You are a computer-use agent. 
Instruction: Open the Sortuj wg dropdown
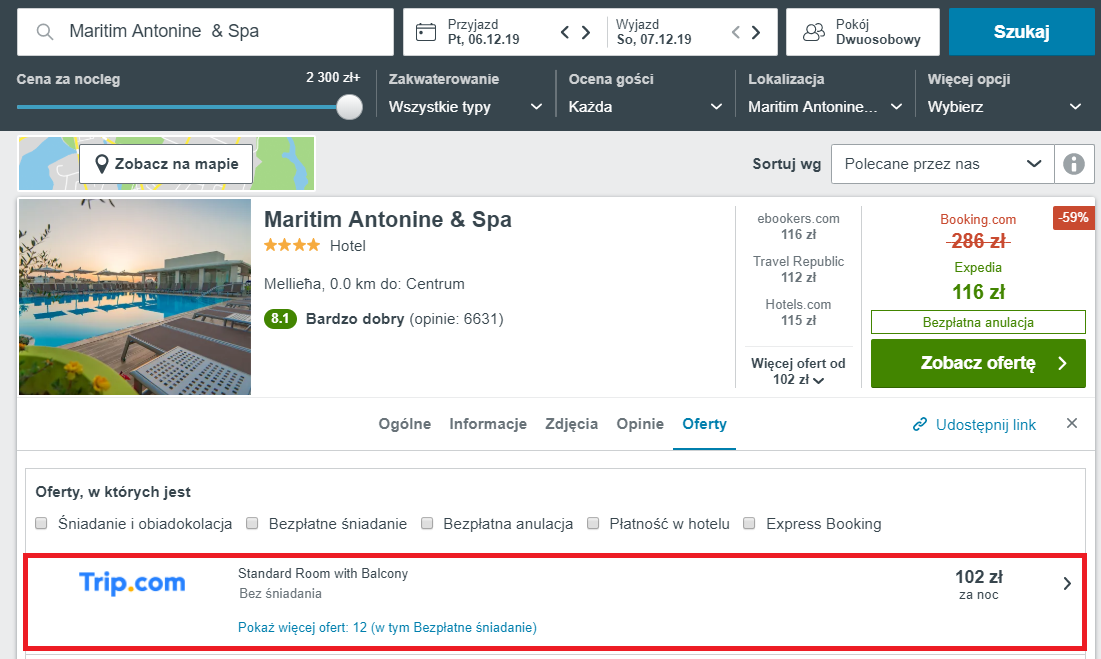[x=942, y=164]
